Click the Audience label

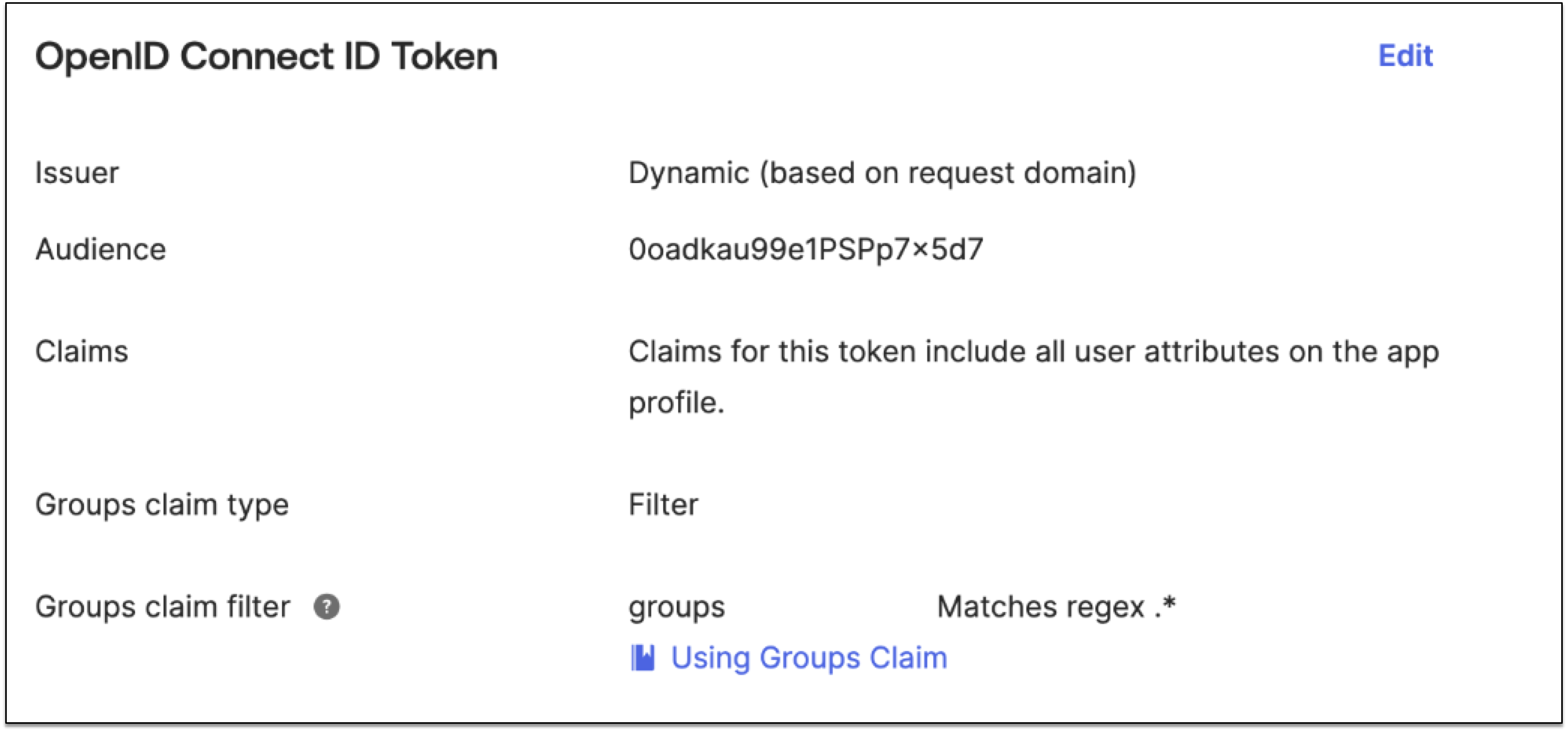pos(101,249)
